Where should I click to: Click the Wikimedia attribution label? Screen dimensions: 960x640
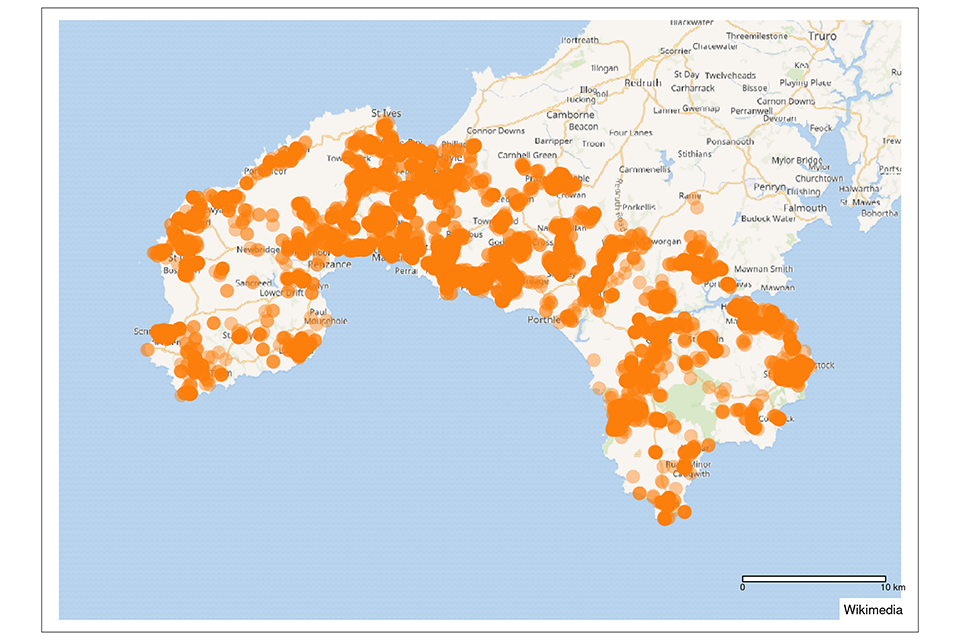pos(872,610)
